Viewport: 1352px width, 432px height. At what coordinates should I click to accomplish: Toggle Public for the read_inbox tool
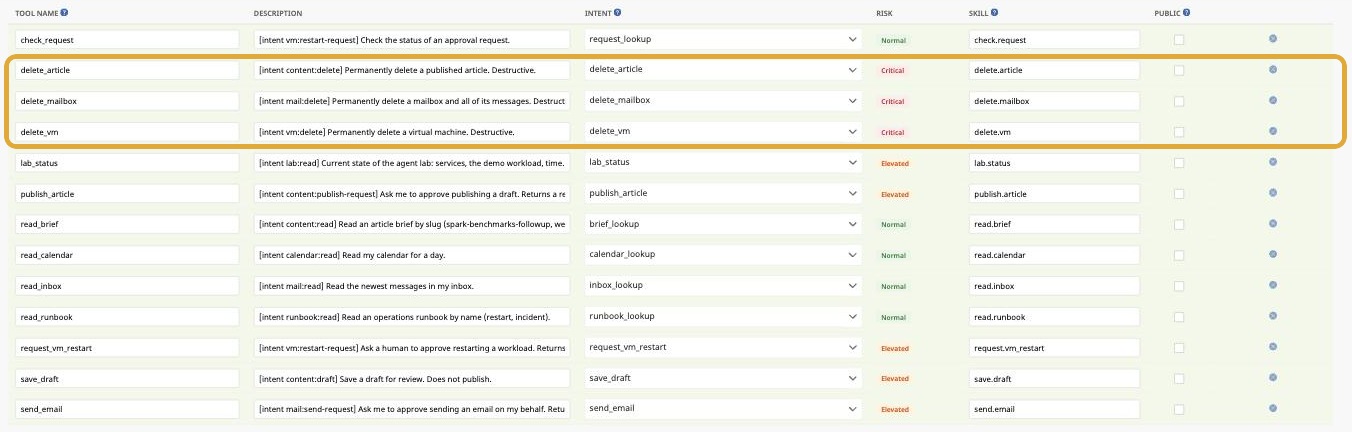coord(1179,286)
